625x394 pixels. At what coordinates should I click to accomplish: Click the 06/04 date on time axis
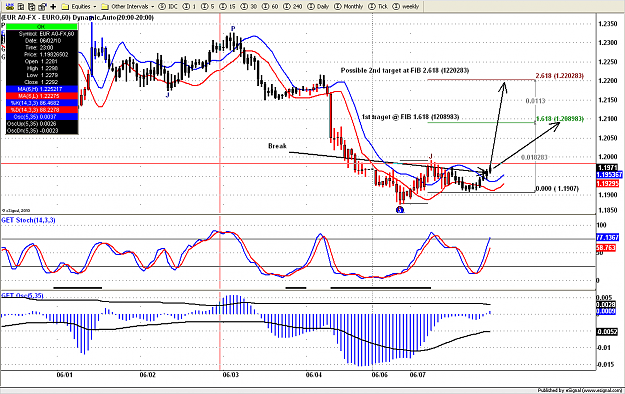pos(314,375)
